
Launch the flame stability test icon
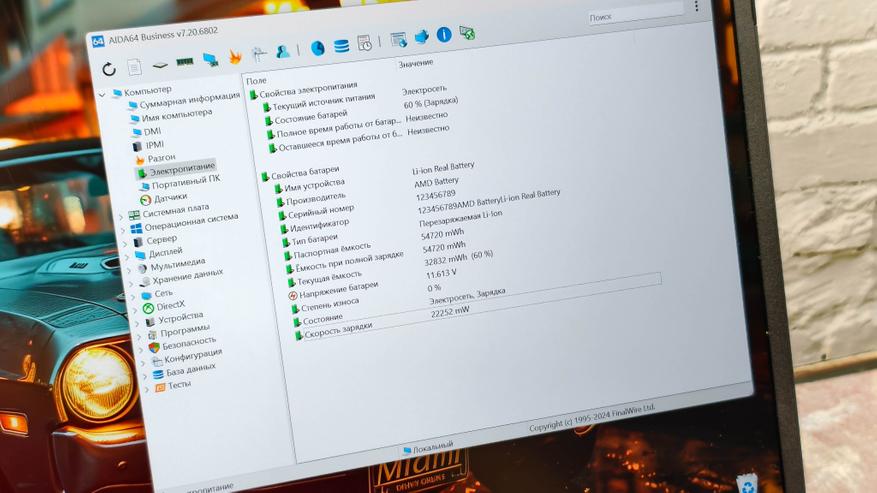coord(235,57)
